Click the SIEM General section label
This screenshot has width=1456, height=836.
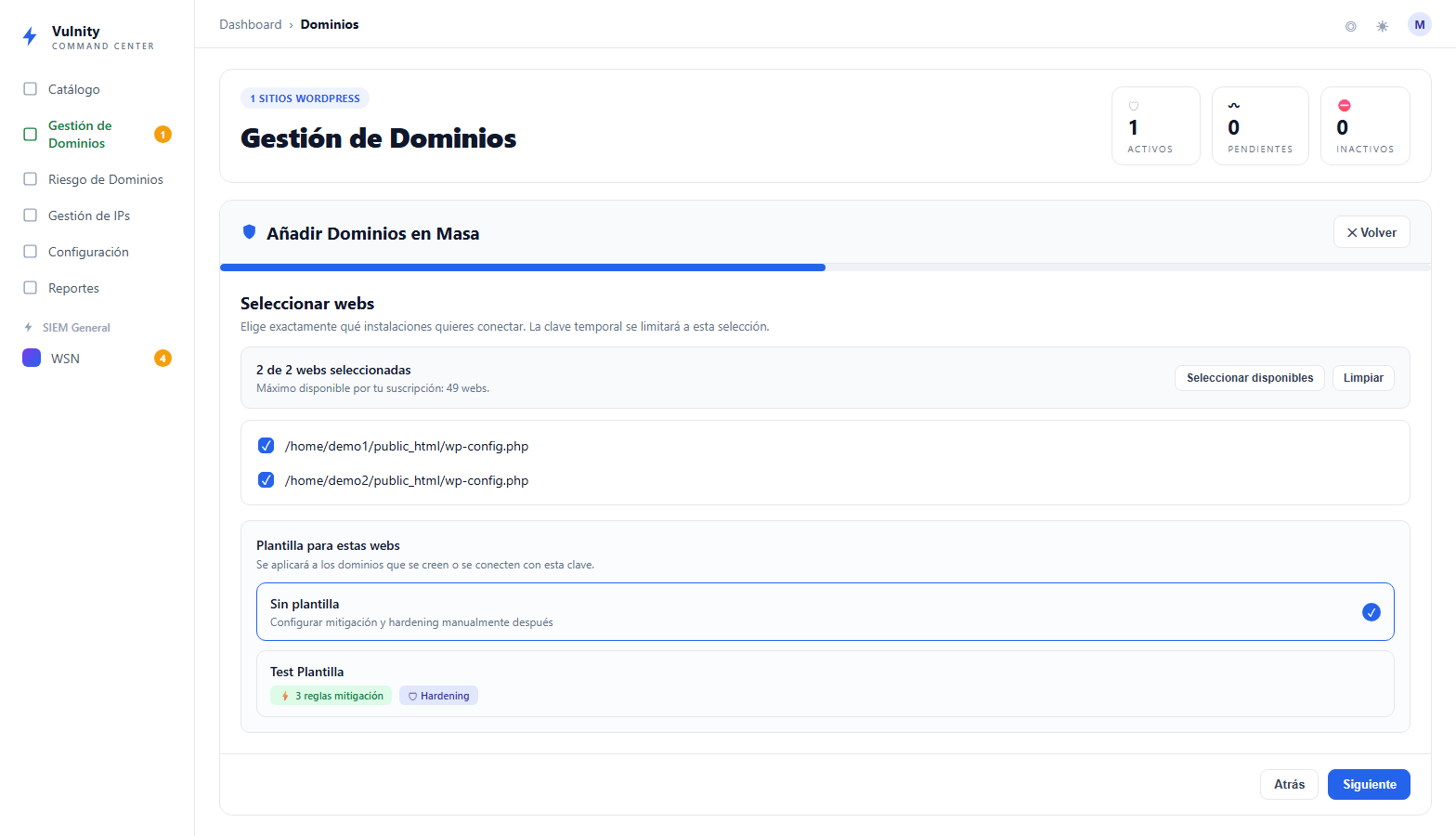pyautogui.click(x=76, y=327)
